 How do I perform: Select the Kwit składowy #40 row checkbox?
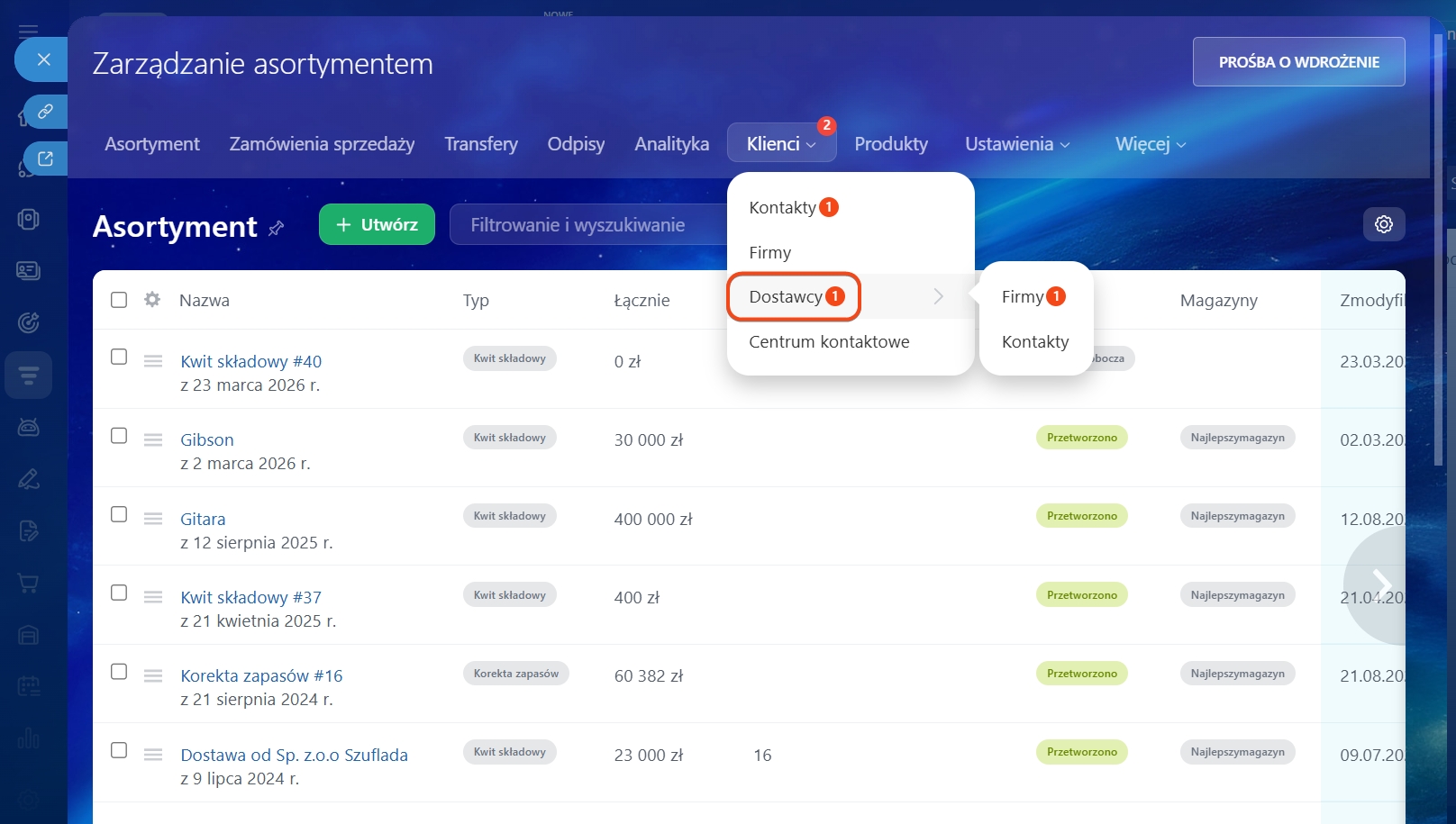pyautogui.click(x=119, y=357)
